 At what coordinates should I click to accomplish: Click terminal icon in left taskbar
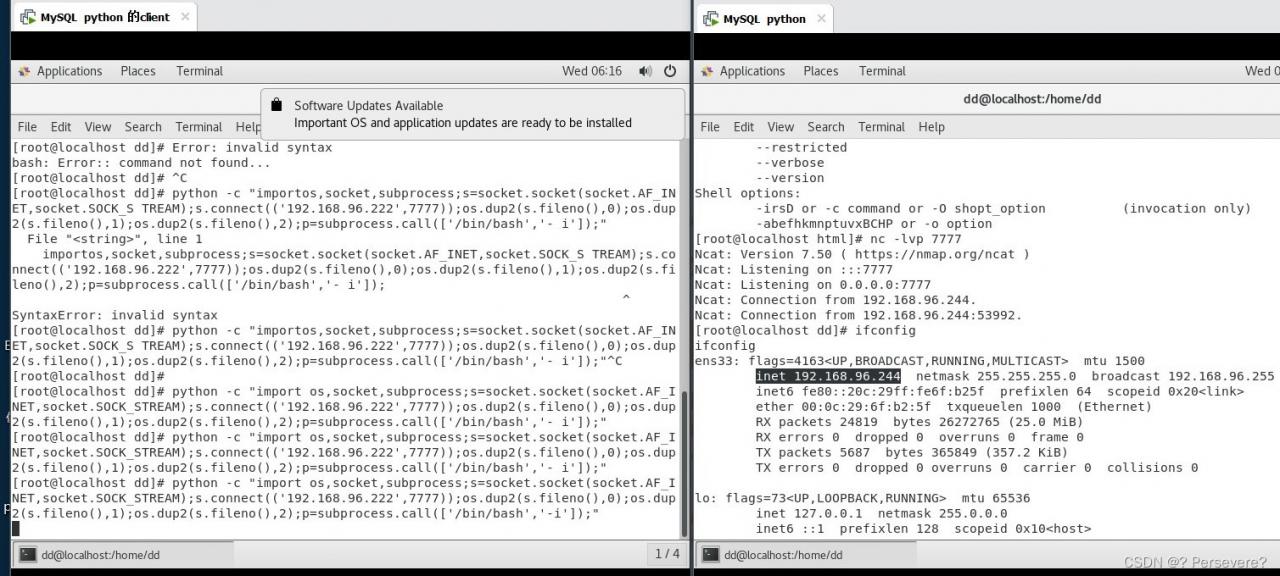pos(28,554)
